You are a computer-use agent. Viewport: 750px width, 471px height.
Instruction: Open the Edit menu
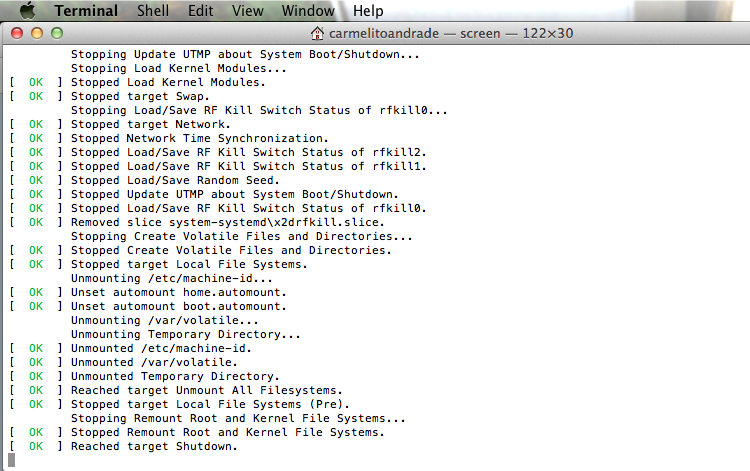tap(200, 11)
